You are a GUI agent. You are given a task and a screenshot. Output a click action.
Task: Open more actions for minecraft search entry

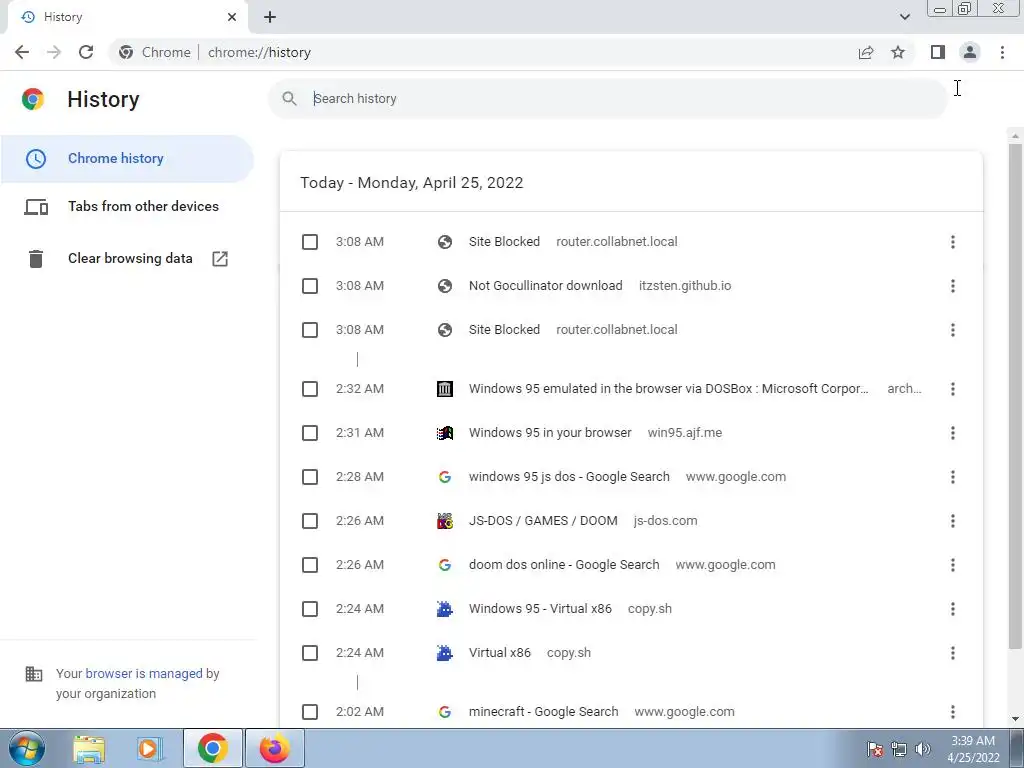pos(953,712)
